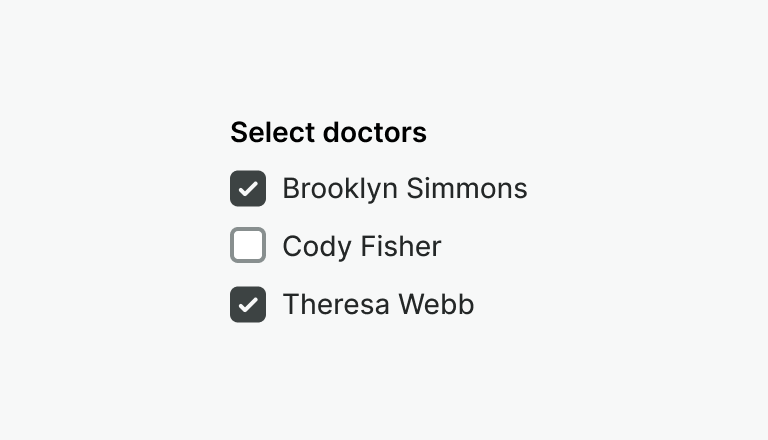Toggle the unchecked box in the list
768x440 pixels.
[248, 246]
